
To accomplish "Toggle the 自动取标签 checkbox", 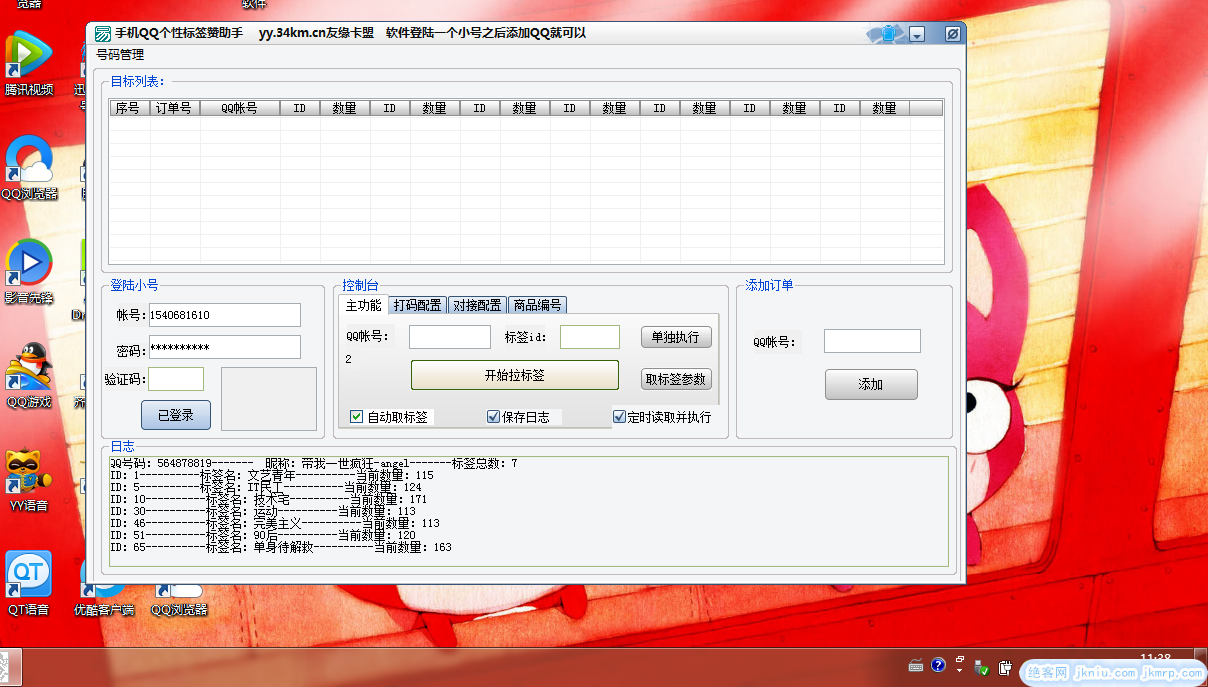I will [357, 417].
